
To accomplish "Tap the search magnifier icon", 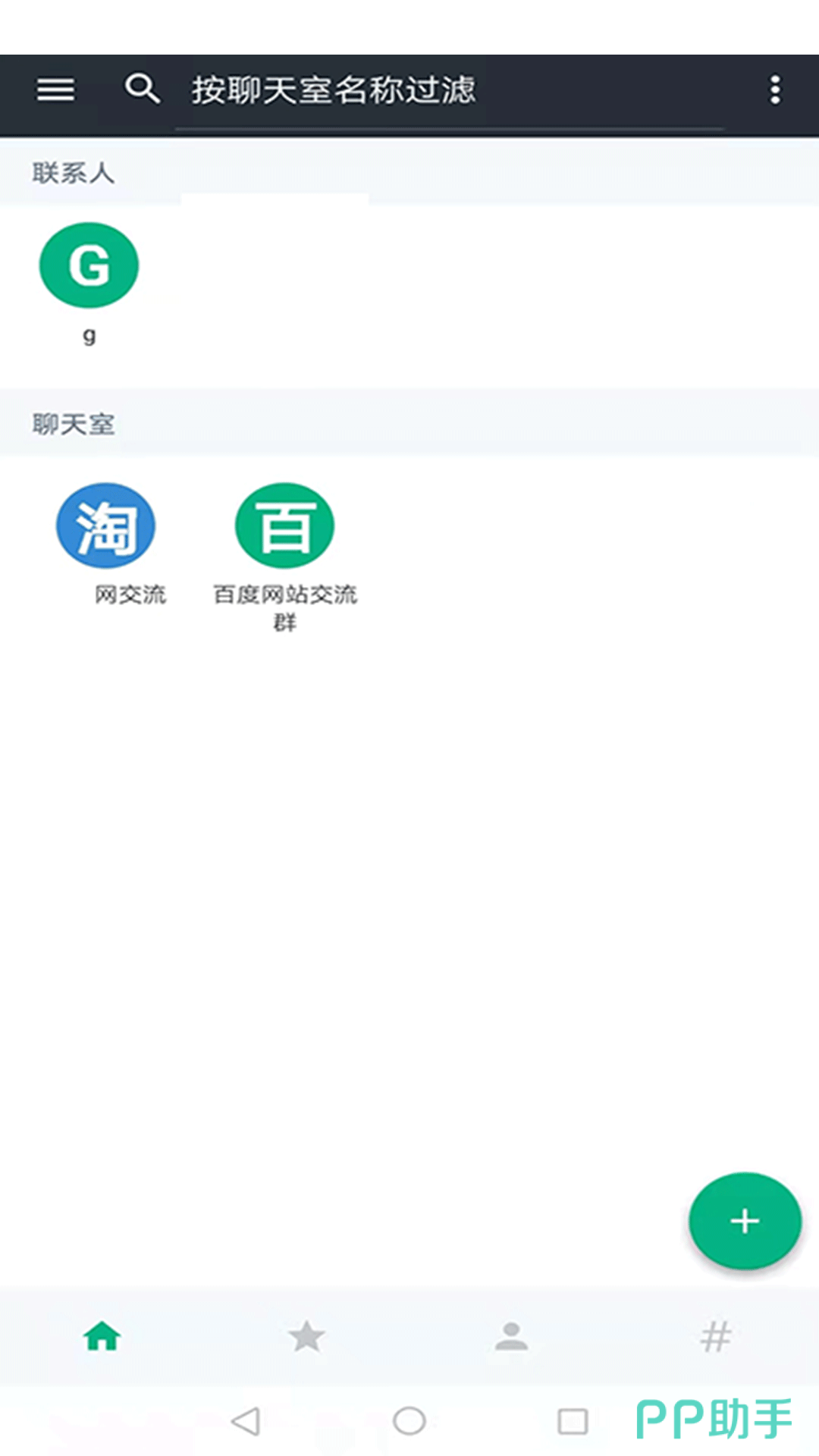I will (x=142, y=89).
